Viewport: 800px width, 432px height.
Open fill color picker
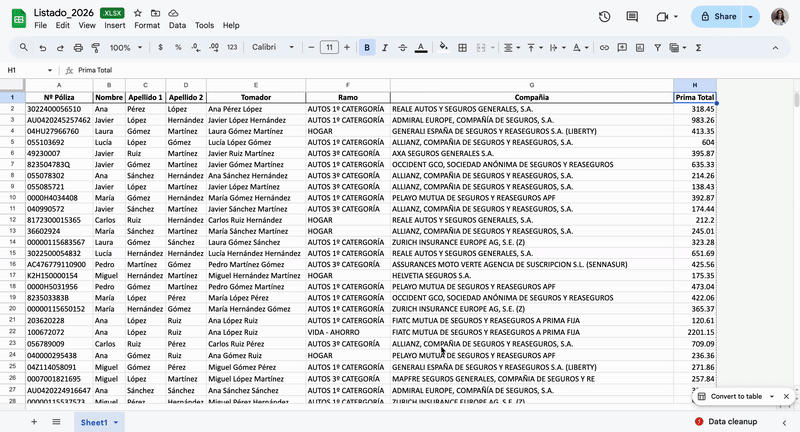(443, 47)
